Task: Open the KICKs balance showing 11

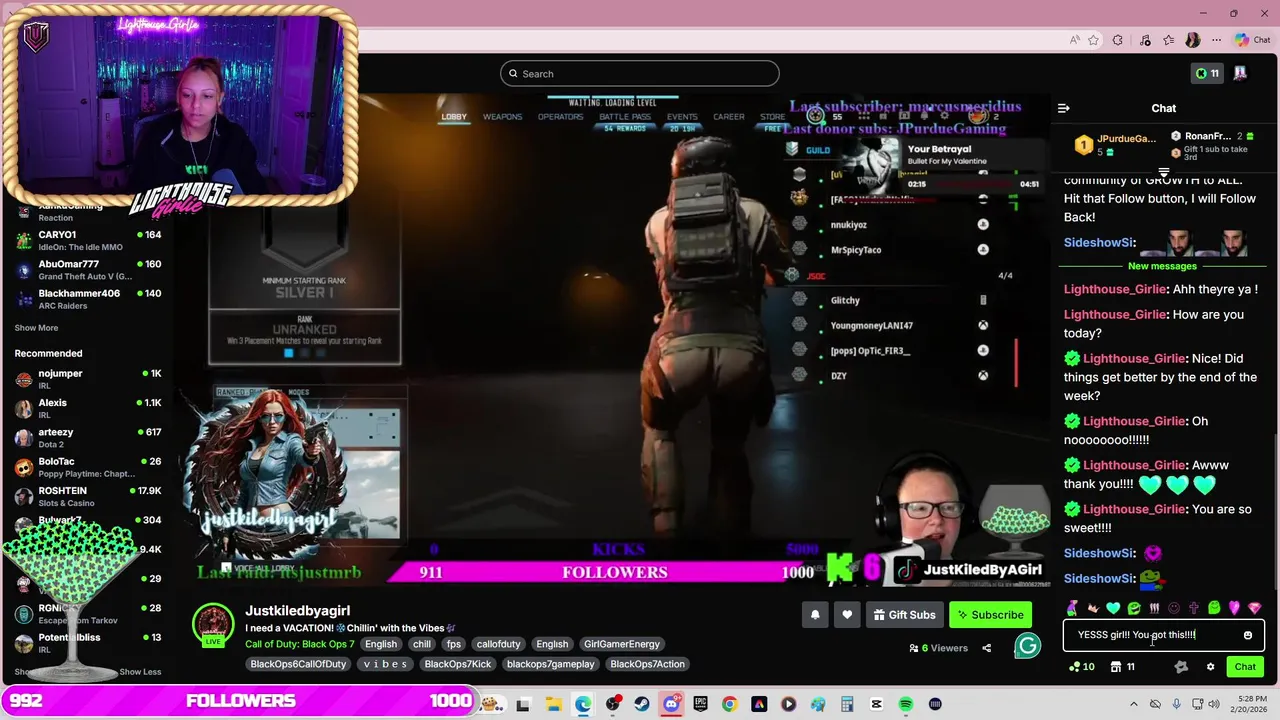Action: tap(1207, 73)
